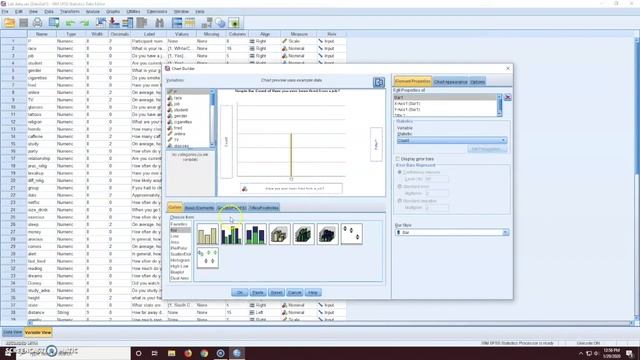Click the Undo arrow in the toolbar
The height and width of the screenshot is (360, 640).
click(70, 23)
